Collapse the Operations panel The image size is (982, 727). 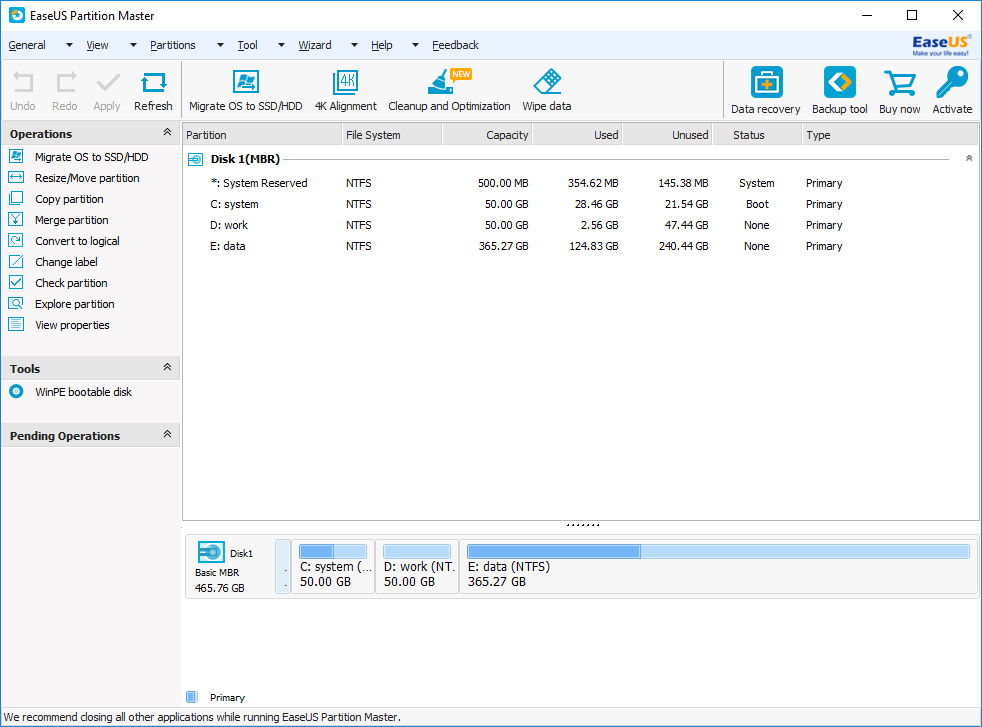click(167, 132)
